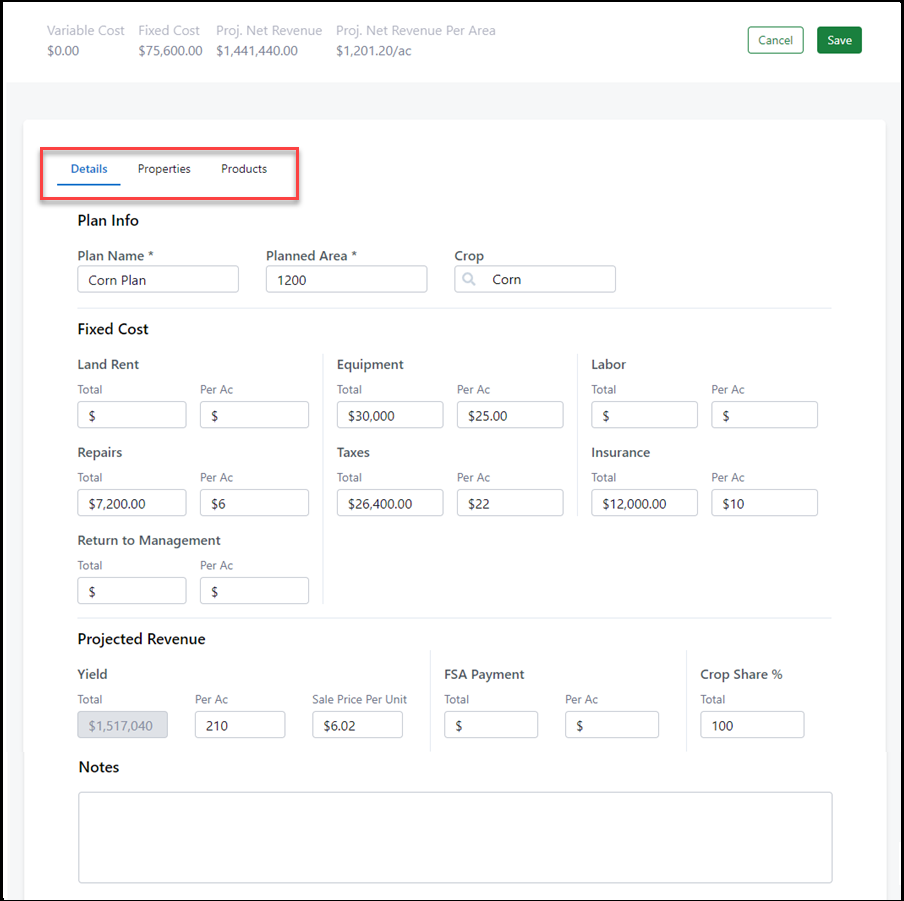The image size is (904, 901).
Task: Click the Insurance Total input
Action: (x=644, y=503)
